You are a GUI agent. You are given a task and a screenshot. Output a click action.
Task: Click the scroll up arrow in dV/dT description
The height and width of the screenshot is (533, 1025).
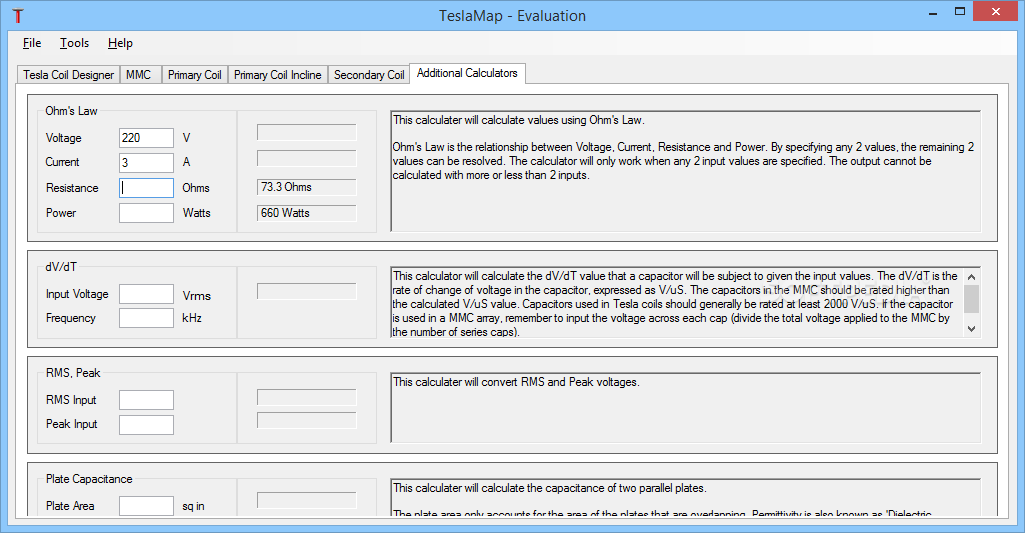click(971, 277)
